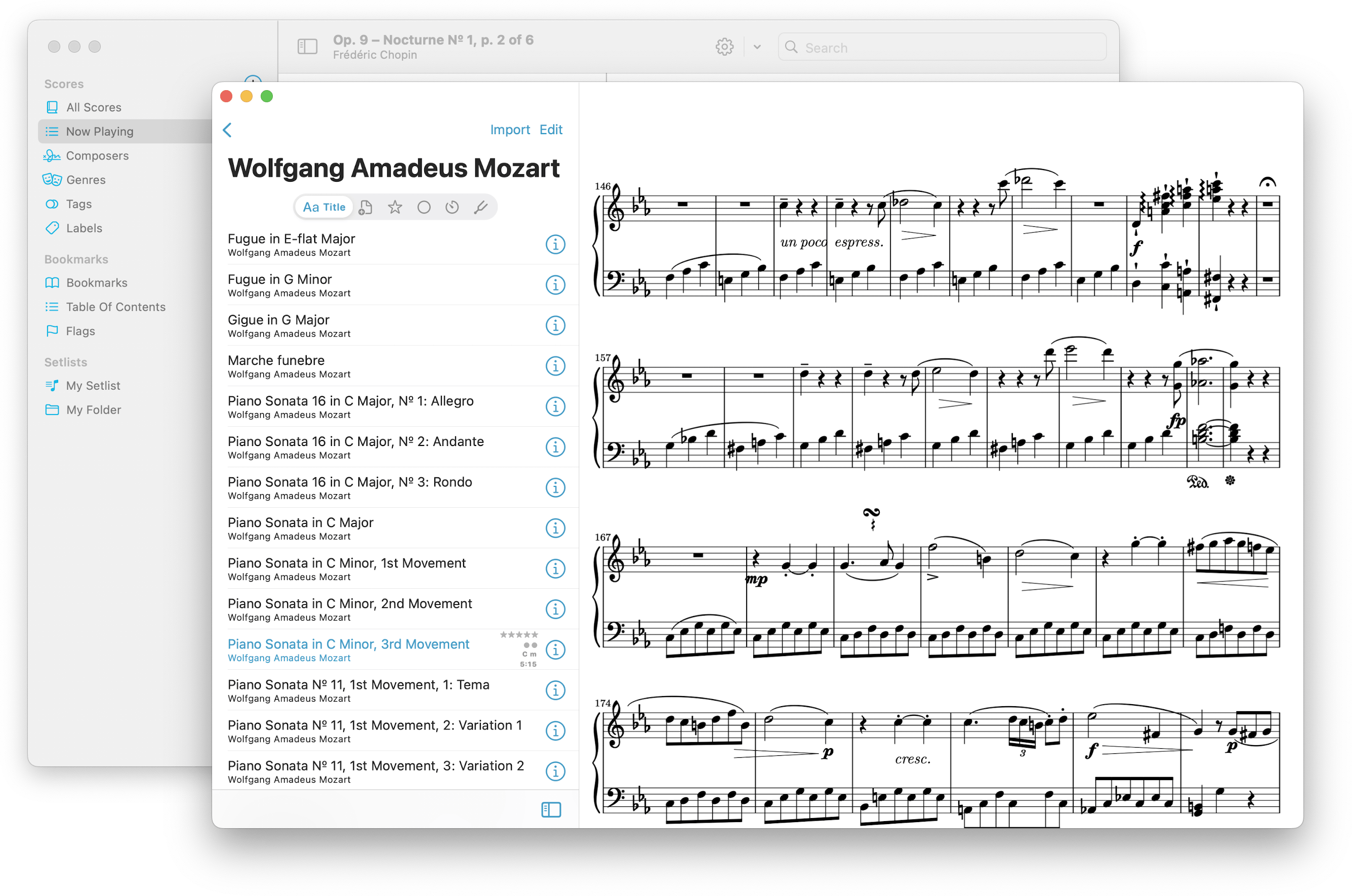
Task: Open info for Sonata Nº 11, 1: Tema
Action: [x=555, y=691]
